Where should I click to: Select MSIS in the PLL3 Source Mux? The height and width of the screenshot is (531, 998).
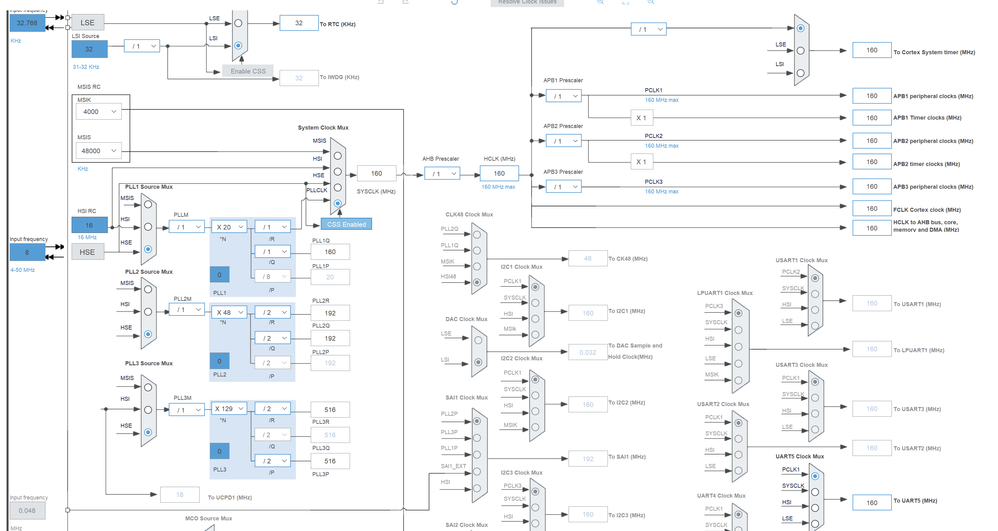pos(148,387)
